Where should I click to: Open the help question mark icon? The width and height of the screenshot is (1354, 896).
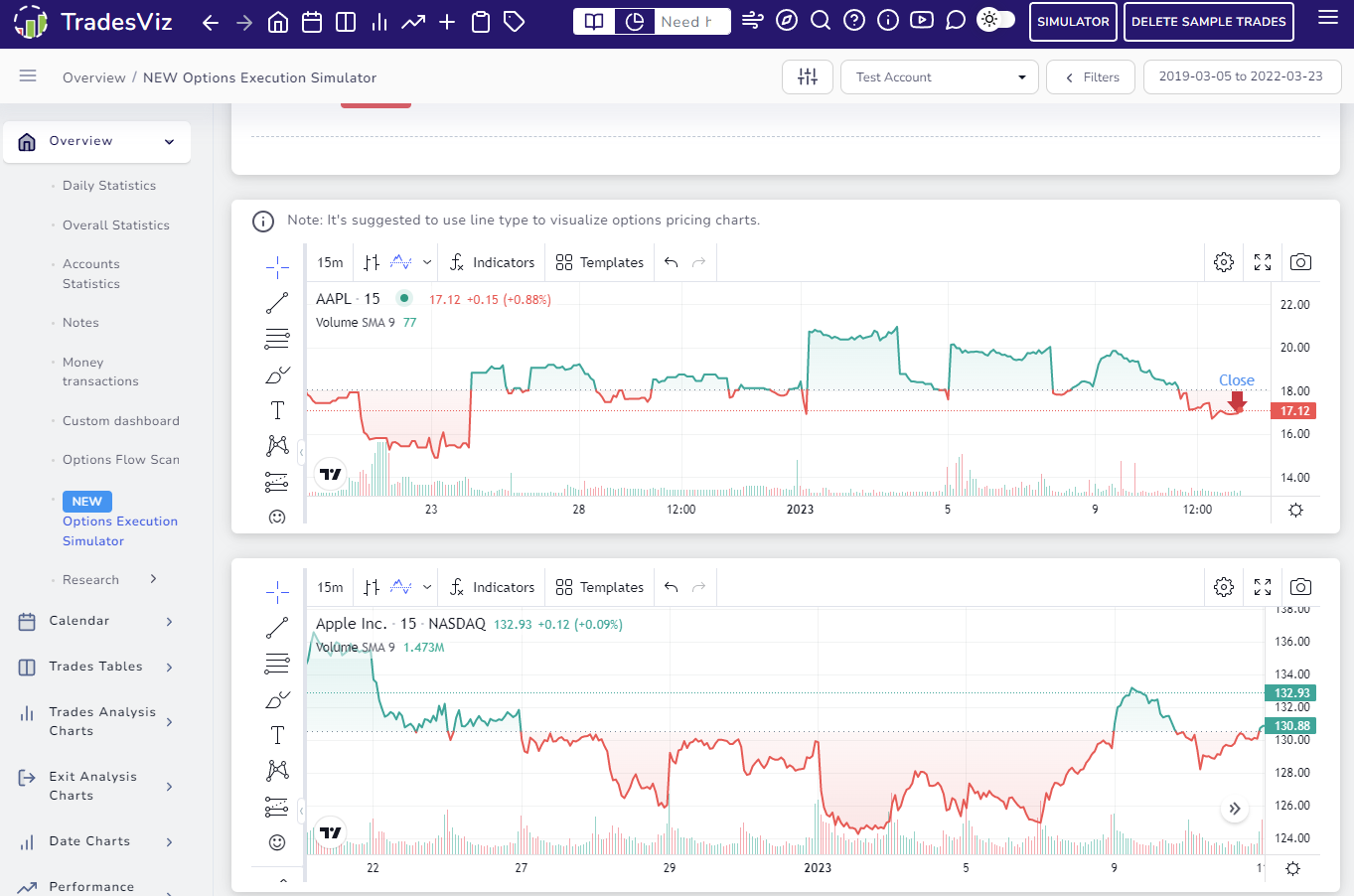pos(853,20)
